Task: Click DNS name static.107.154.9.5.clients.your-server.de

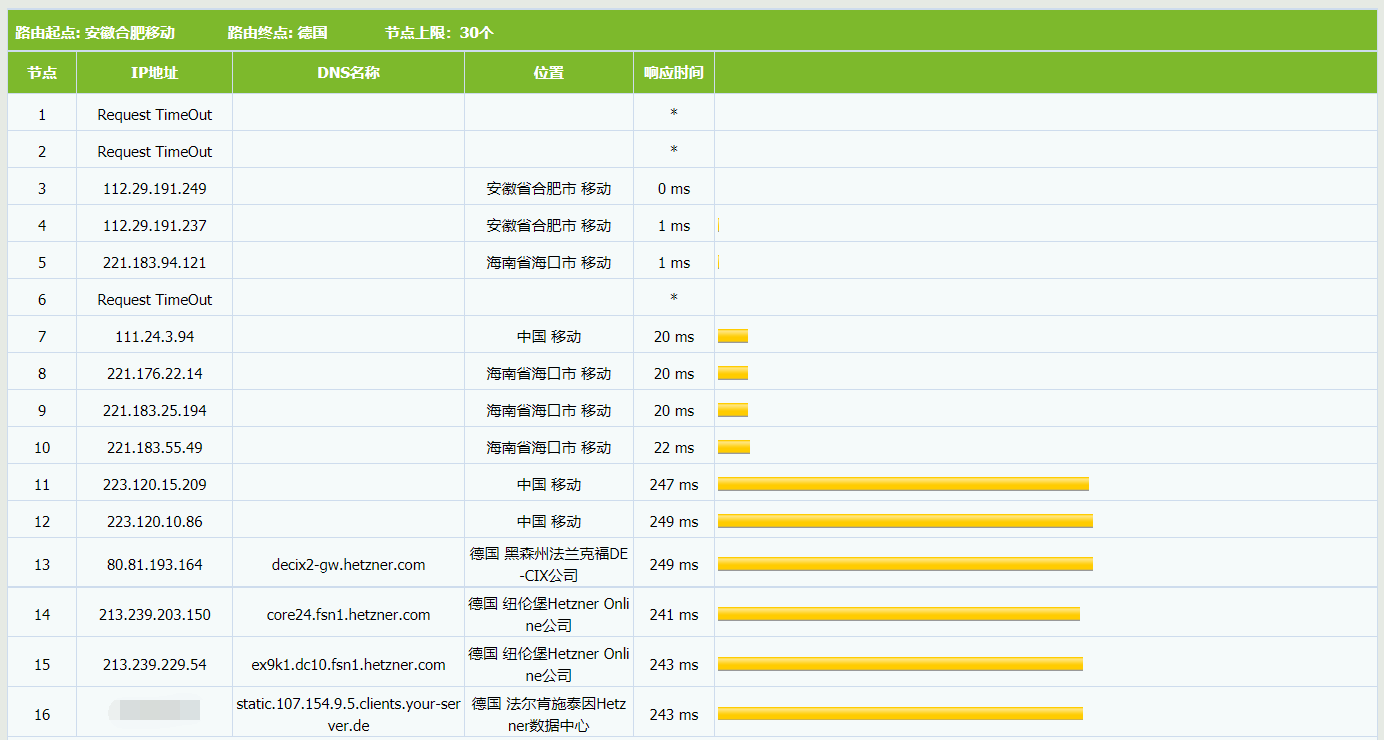Action: click(348, 714)
